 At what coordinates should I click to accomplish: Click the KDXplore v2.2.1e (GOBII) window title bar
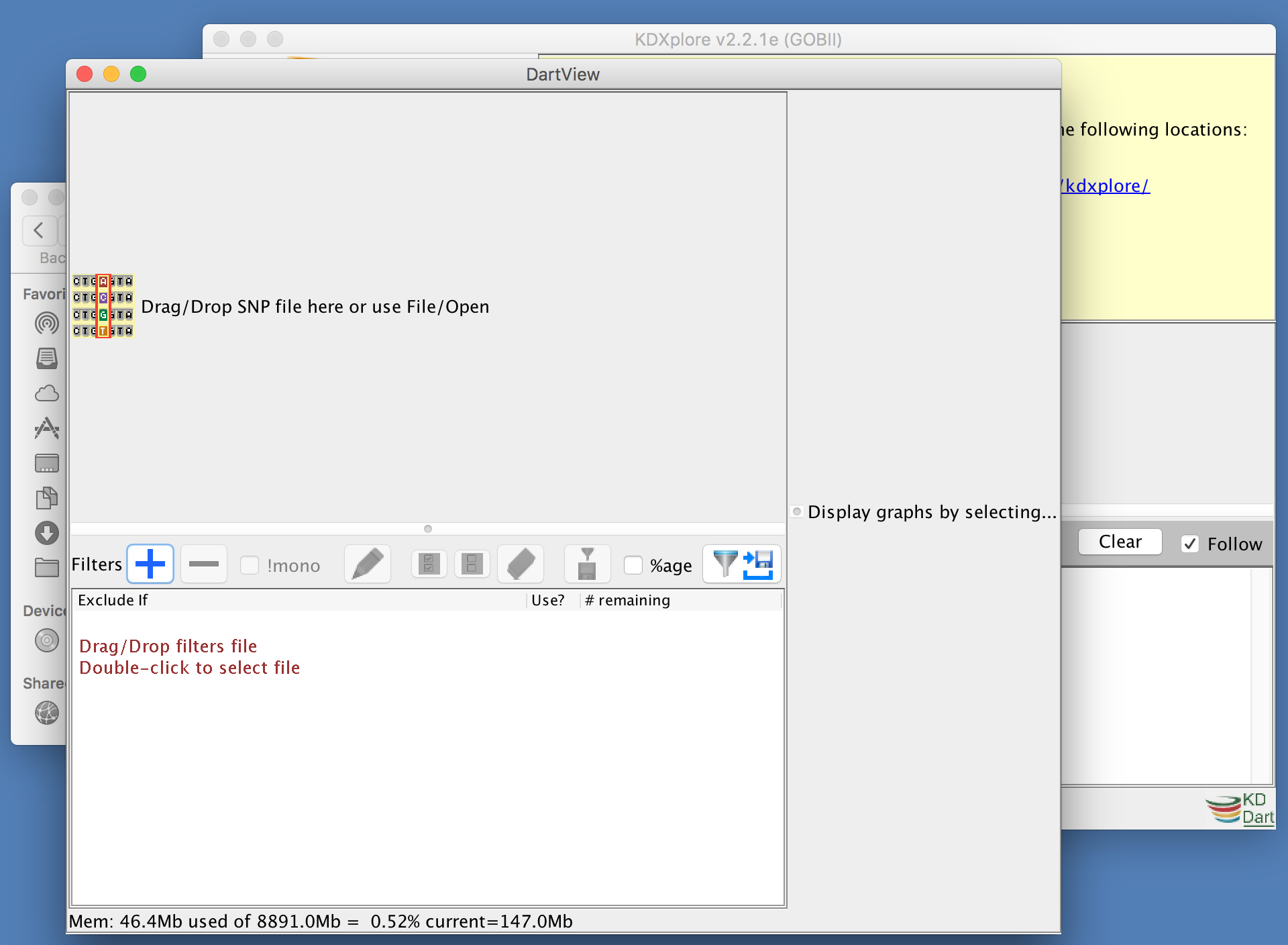pyautogui.click(x=739, y=39)
